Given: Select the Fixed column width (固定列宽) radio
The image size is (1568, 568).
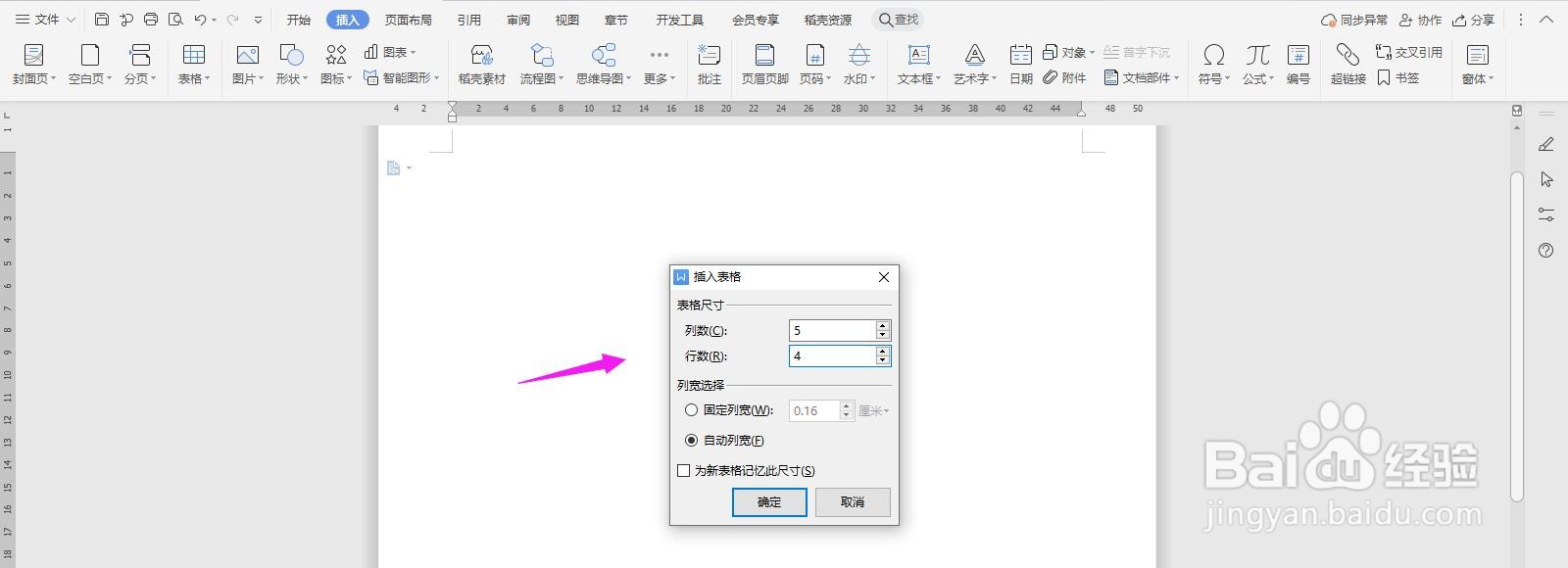Looking at the screenshot, I should tap(692, 410).
